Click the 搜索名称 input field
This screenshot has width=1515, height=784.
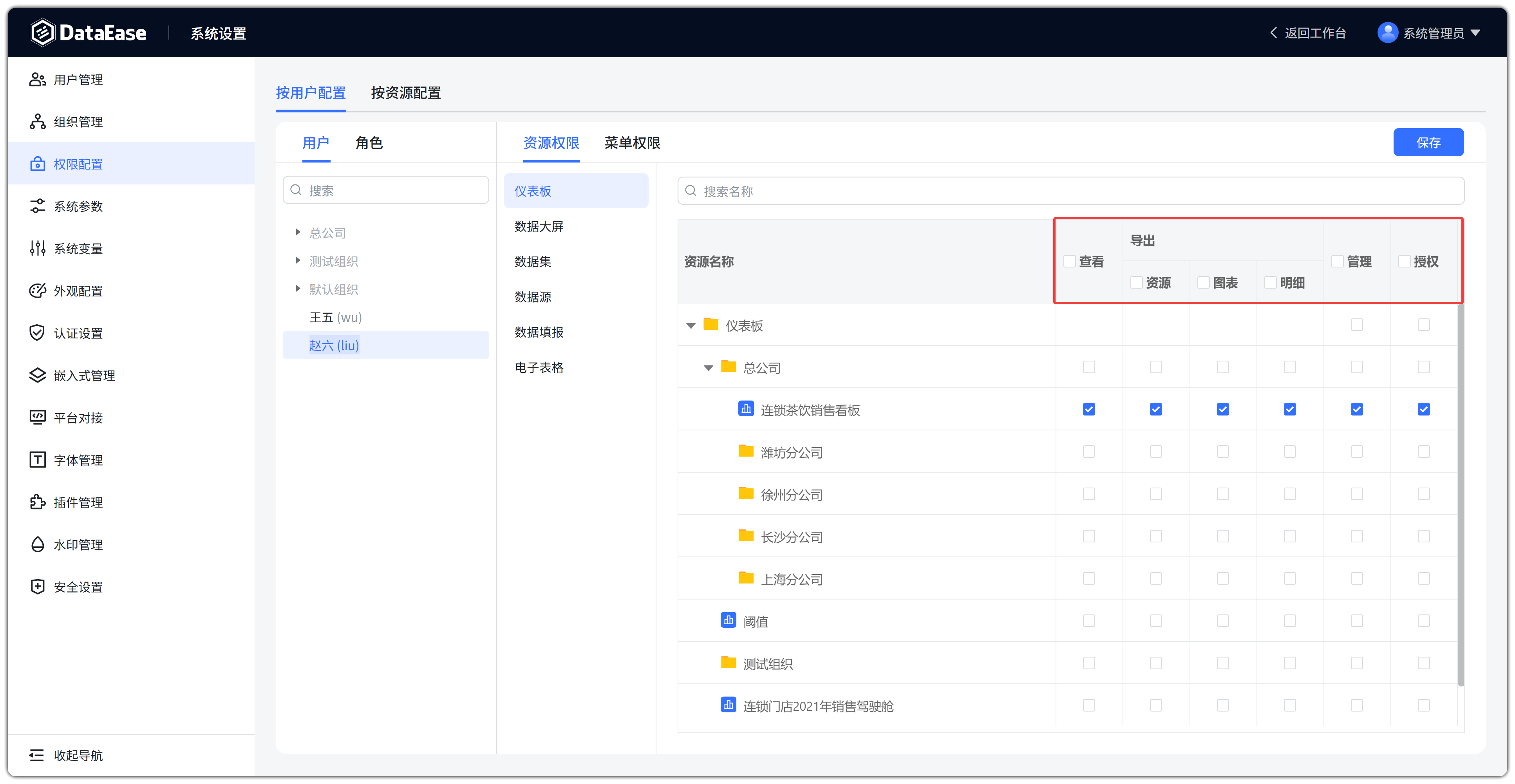tap(1071, 191)
